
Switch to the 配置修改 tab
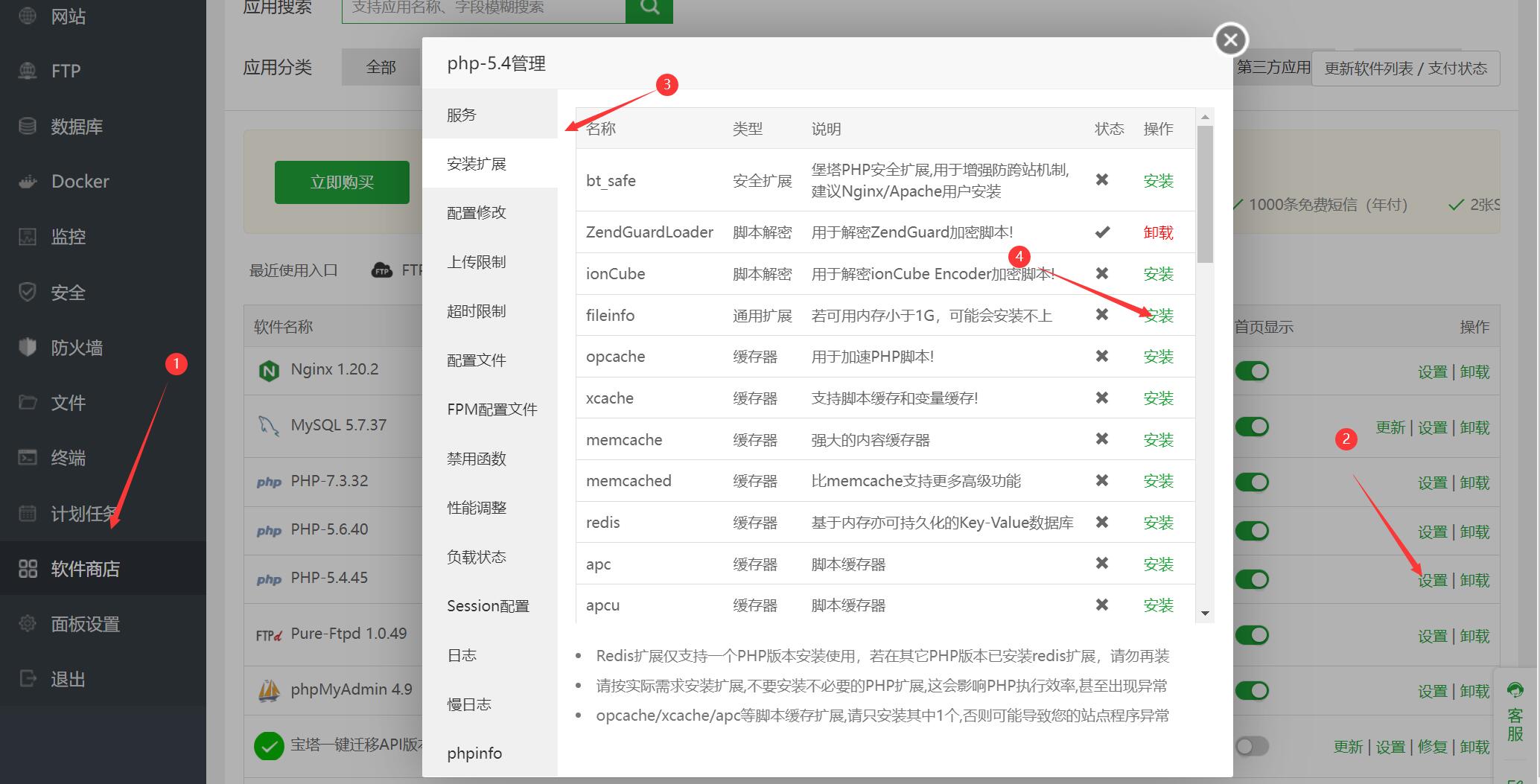[477, 212]
